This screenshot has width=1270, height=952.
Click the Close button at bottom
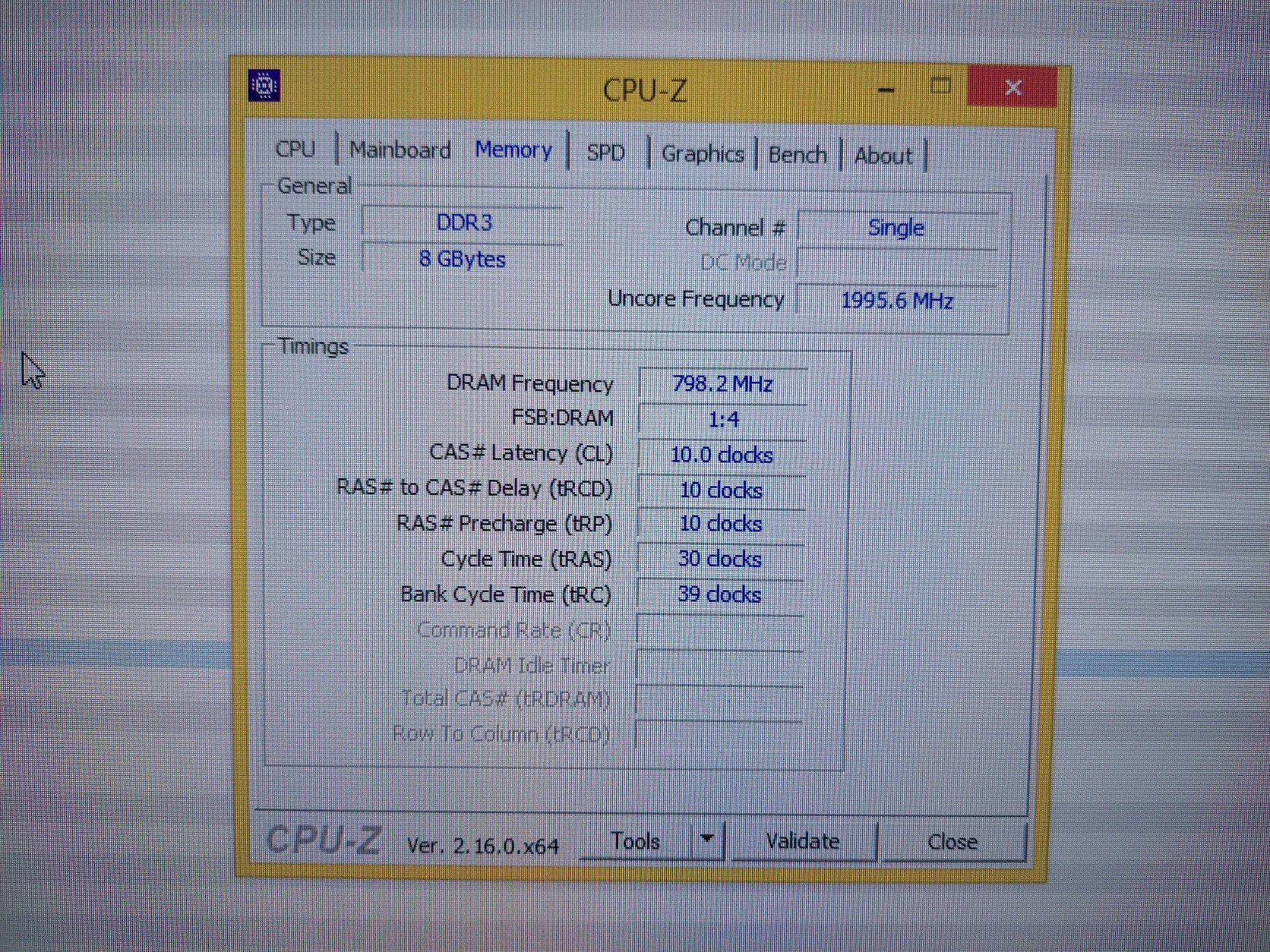click(x=953, y=842)
